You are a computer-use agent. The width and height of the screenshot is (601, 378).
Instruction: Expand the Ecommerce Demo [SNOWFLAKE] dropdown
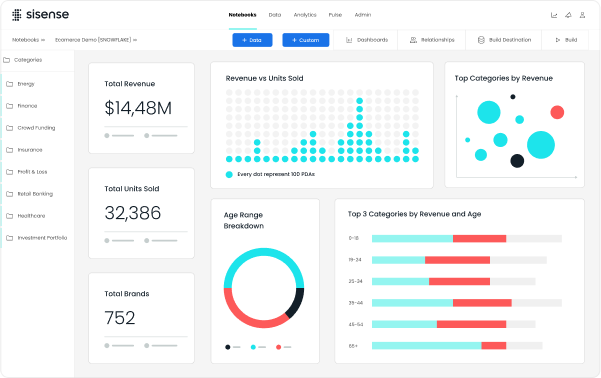135,40
